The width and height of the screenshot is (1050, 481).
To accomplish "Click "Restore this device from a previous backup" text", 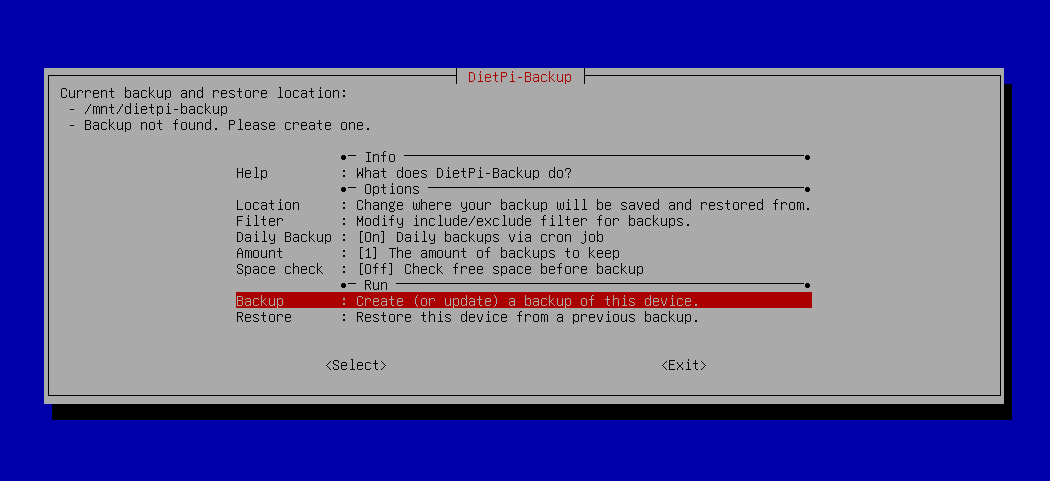I will pyautogui.click(x=527, y=317).
